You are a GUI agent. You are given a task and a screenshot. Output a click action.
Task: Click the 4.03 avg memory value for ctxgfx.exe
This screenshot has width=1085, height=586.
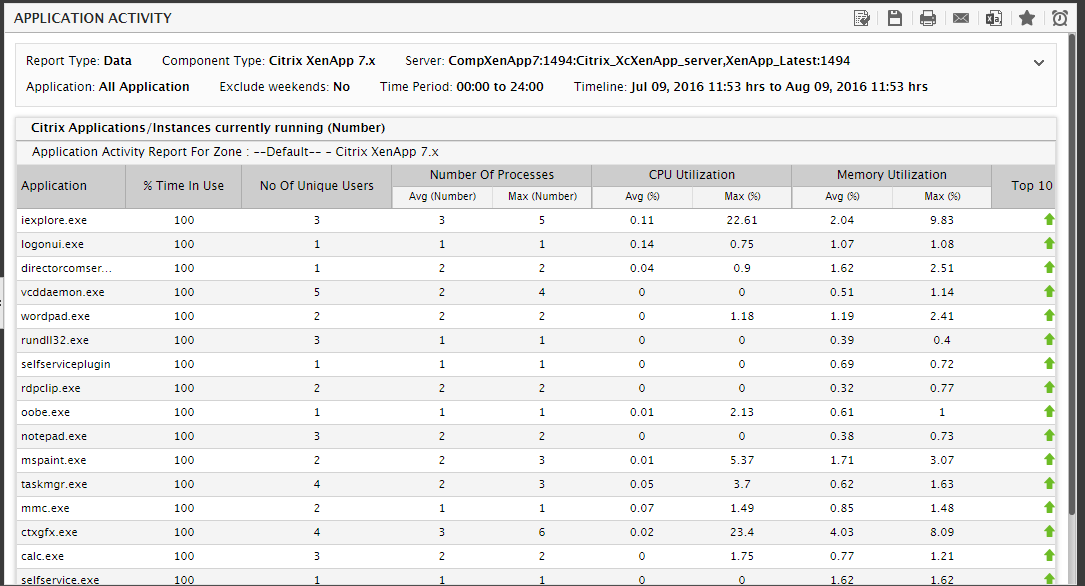tap(842, 532)
